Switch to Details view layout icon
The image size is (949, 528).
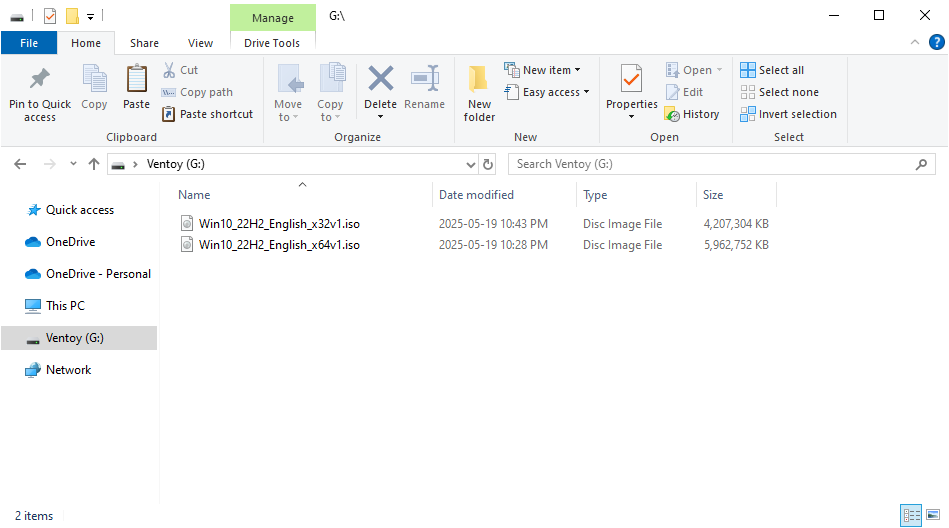coord(911,515)
